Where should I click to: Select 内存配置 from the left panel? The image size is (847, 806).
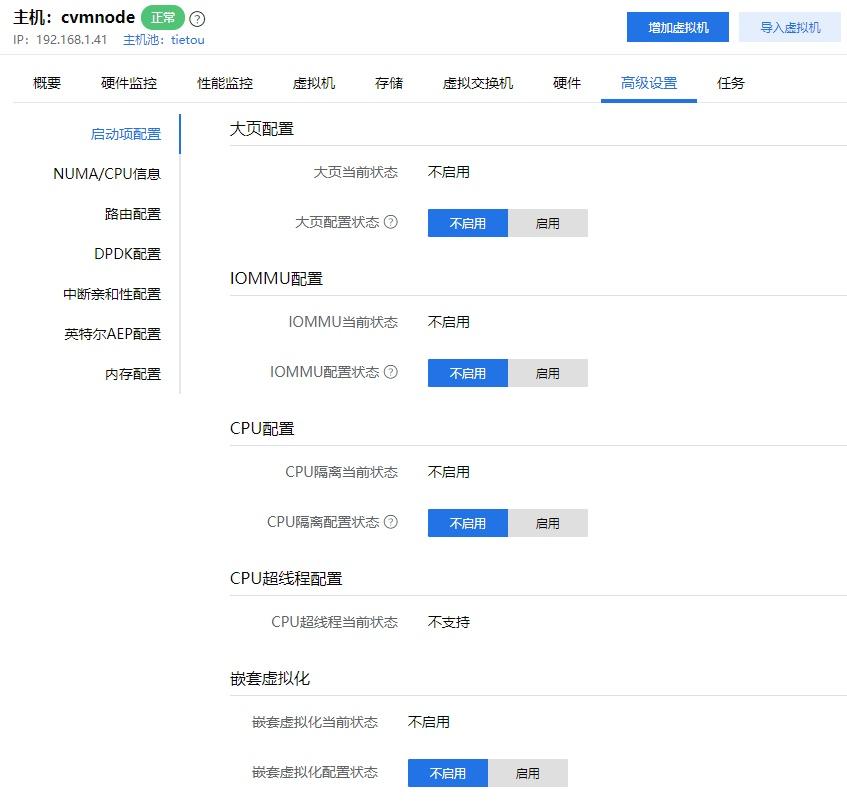point(135,373)
